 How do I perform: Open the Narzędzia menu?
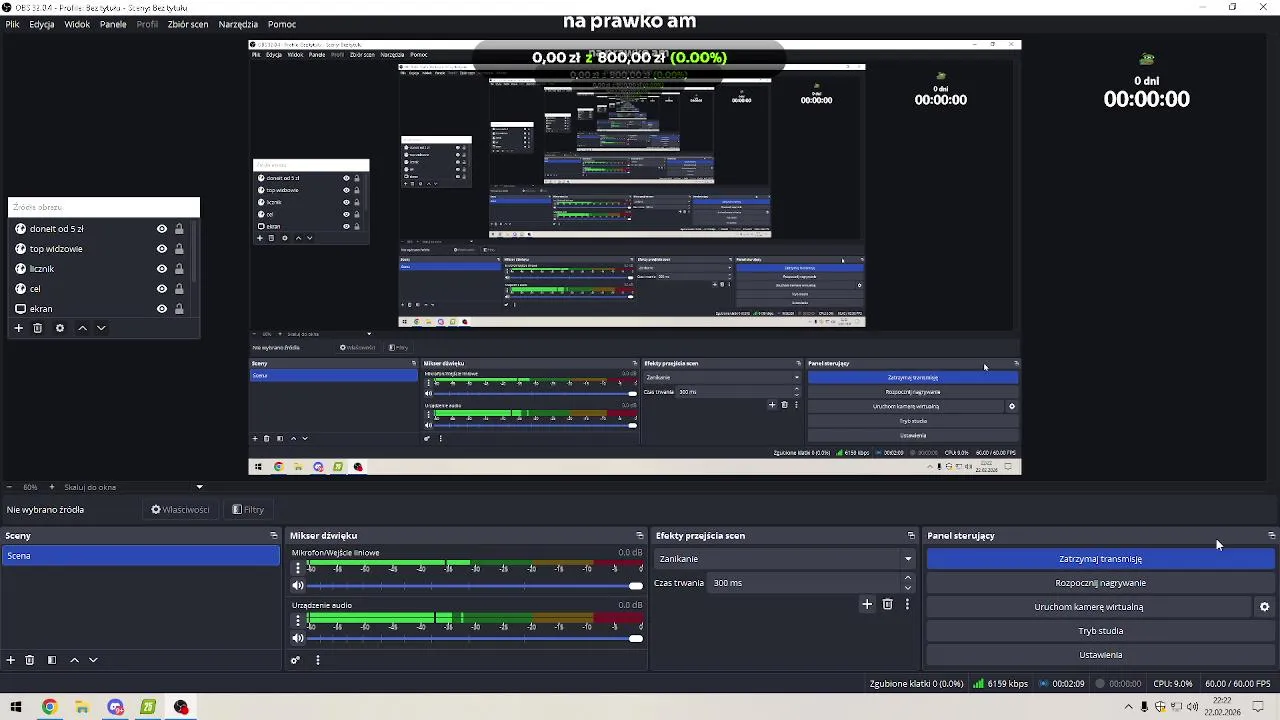click(238, 24)
